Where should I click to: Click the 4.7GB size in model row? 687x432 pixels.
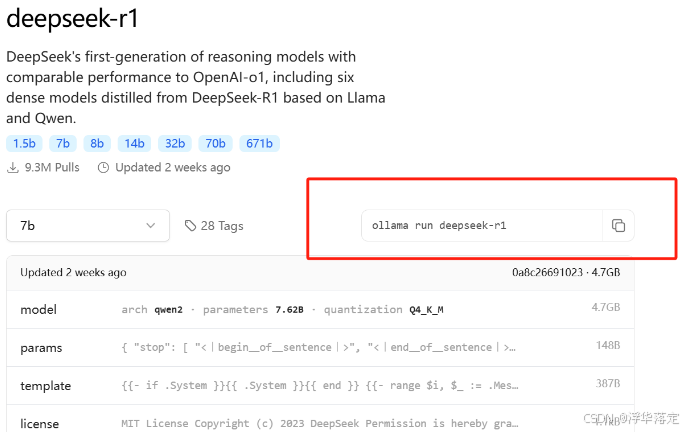point(606,307)
